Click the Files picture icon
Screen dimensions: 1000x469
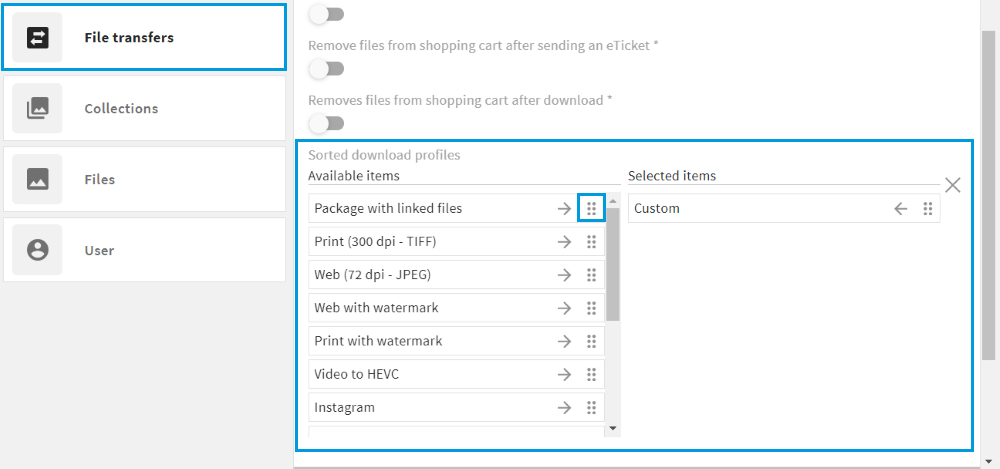tap(37, 179)
